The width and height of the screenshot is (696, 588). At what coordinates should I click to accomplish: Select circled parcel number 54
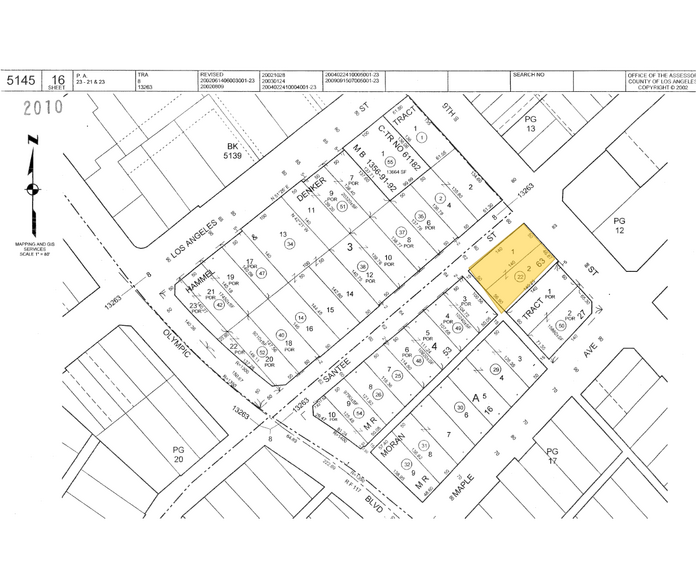pos(360,414)
